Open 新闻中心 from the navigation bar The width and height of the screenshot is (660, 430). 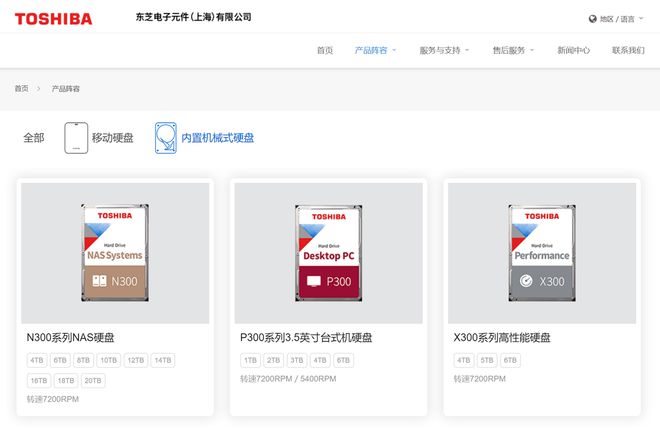(573, 50)
